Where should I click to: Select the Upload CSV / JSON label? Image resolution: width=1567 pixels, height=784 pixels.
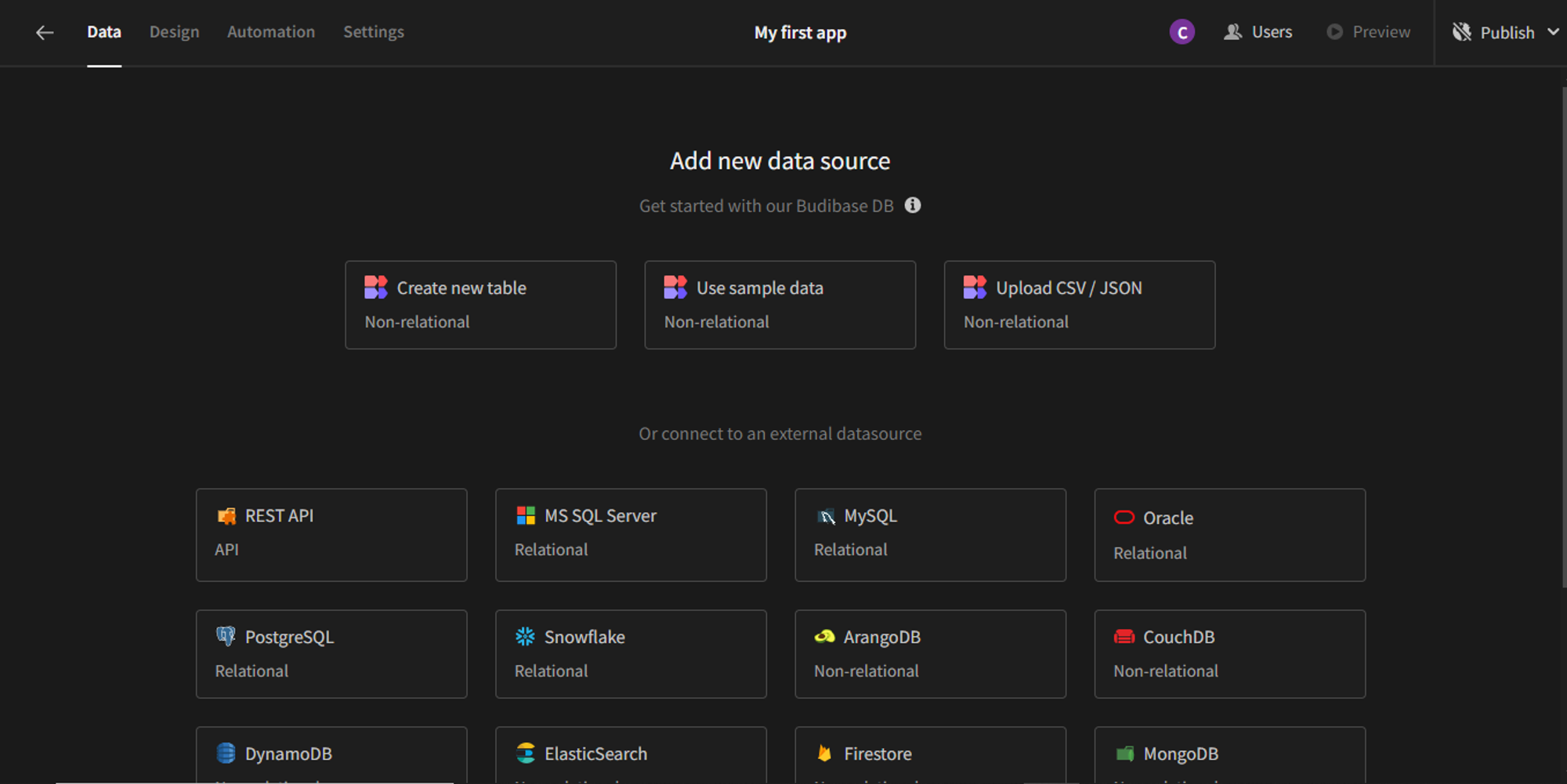(x=1069, y=288)
